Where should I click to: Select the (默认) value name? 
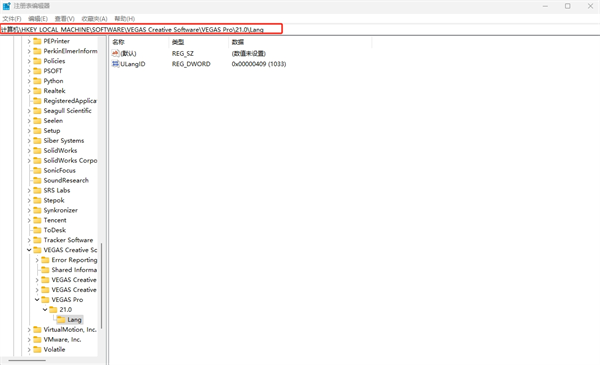tap(128, 53)
